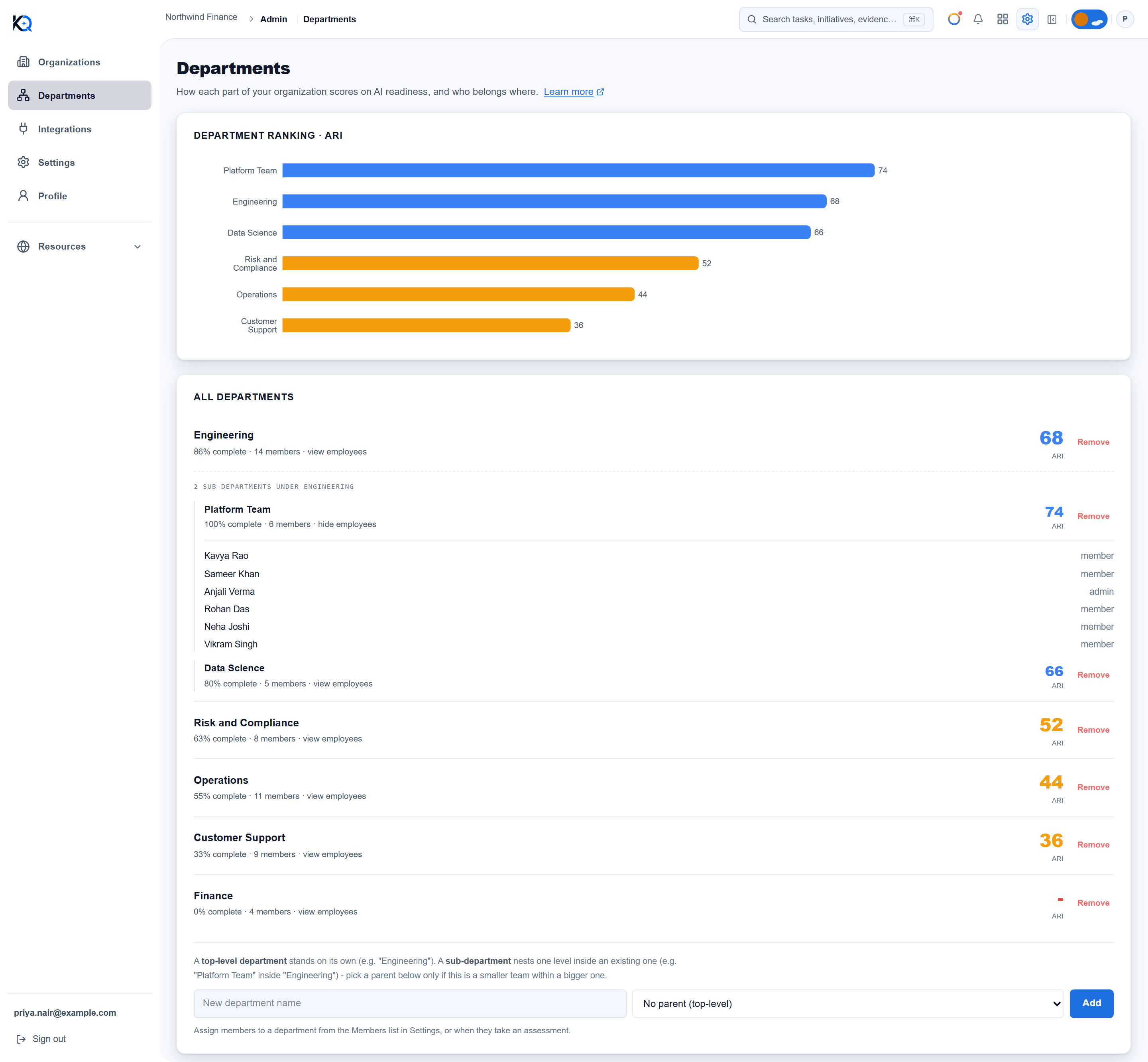1148x1062 pixels.
Task: View employees of Risk and Compliance
Action: pyautogui.click(x=332, y=738)
